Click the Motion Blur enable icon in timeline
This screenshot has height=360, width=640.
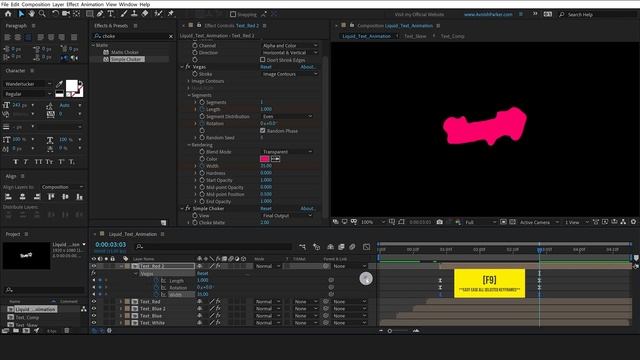tap(352, 247)
